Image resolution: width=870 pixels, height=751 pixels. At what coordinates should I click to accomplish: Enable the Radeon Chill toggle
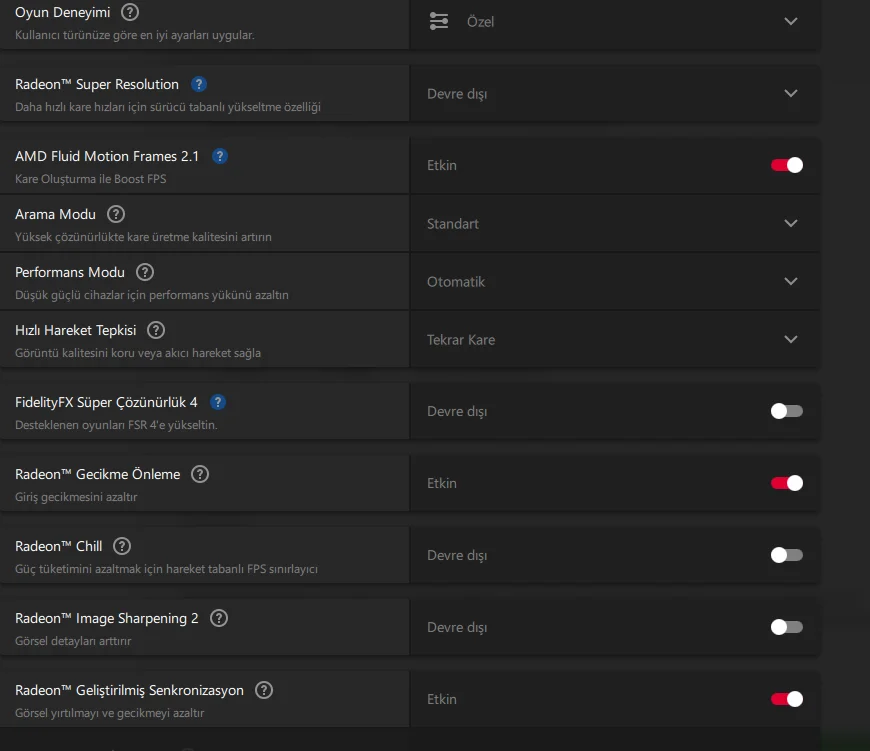[787, 555]
